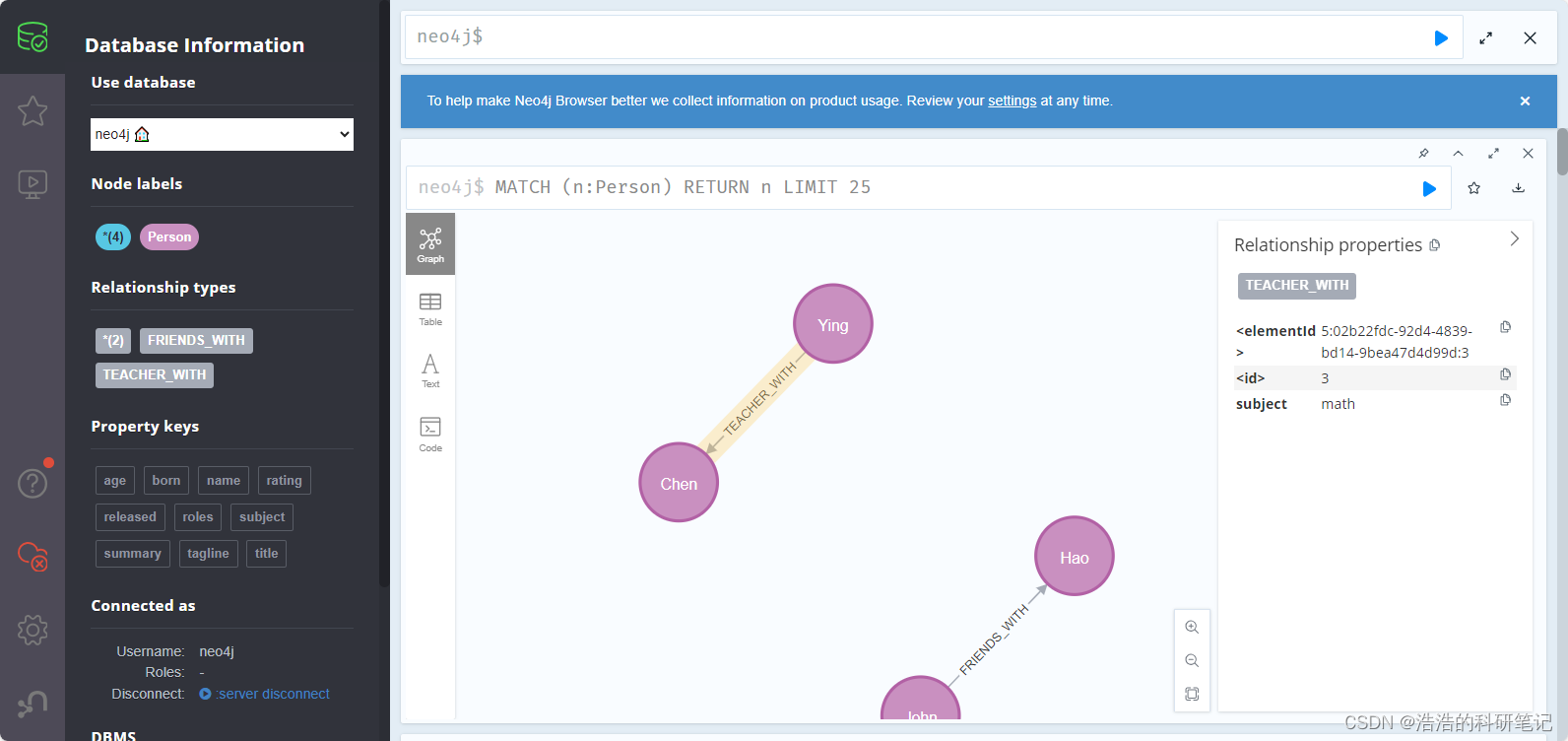Switch to Code view tab

click(x=430, y=434)
